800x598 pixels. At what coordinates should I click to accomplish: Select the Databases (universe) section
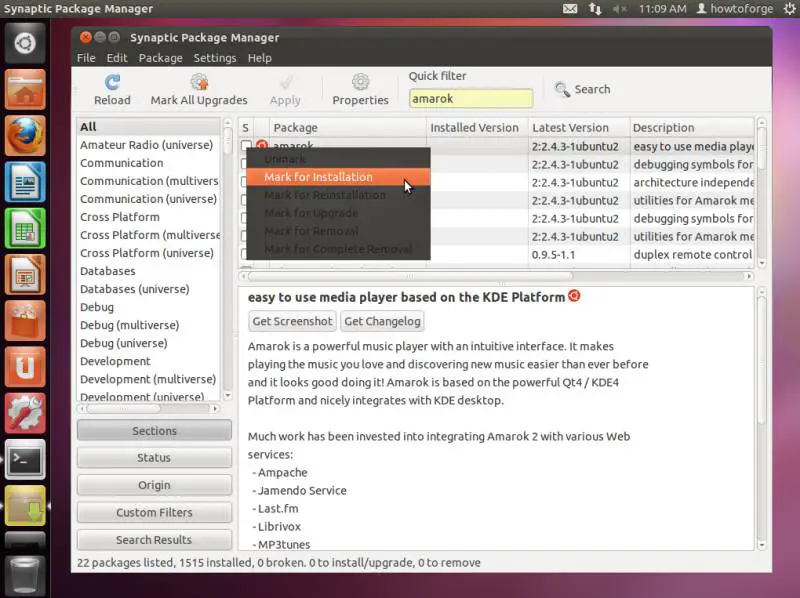[x=148, y=289]
